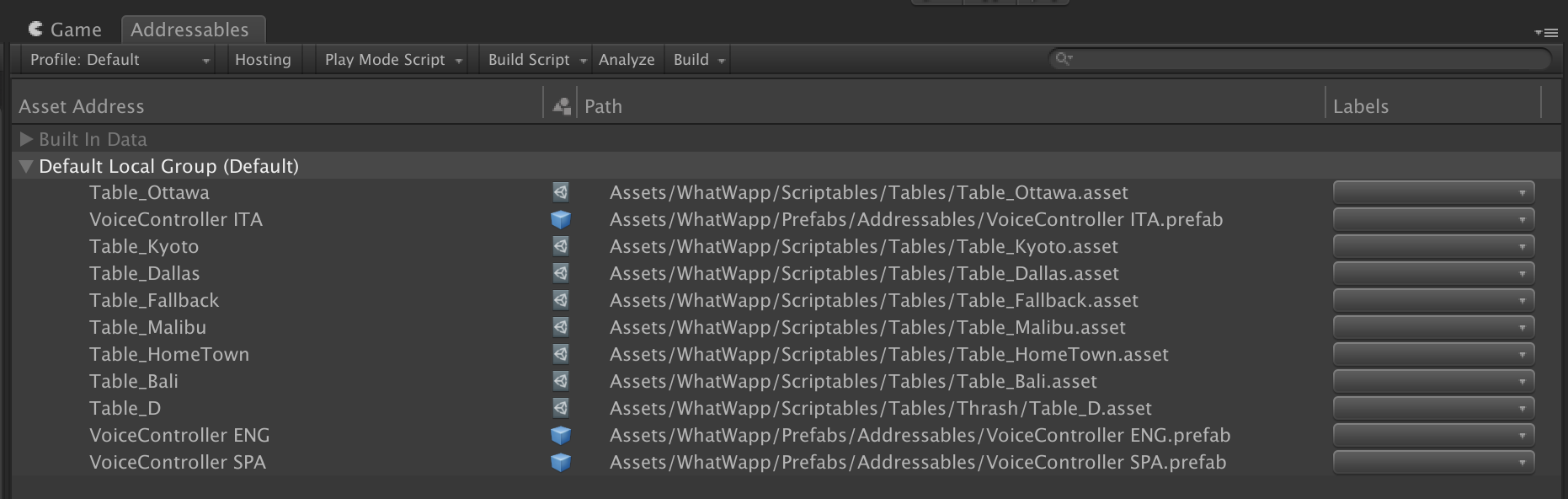Open the labels dropdown for Table_Dallas
The image size is (1568, 499).
[x=1432, y=274]
